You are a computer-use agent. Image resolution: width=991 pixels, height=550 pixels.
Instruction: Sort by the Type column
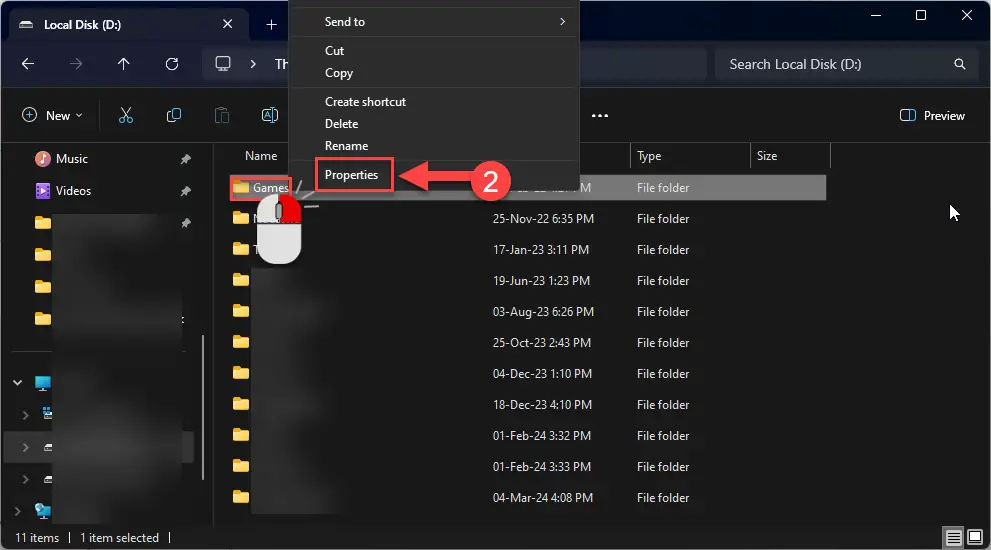[649, 156]
